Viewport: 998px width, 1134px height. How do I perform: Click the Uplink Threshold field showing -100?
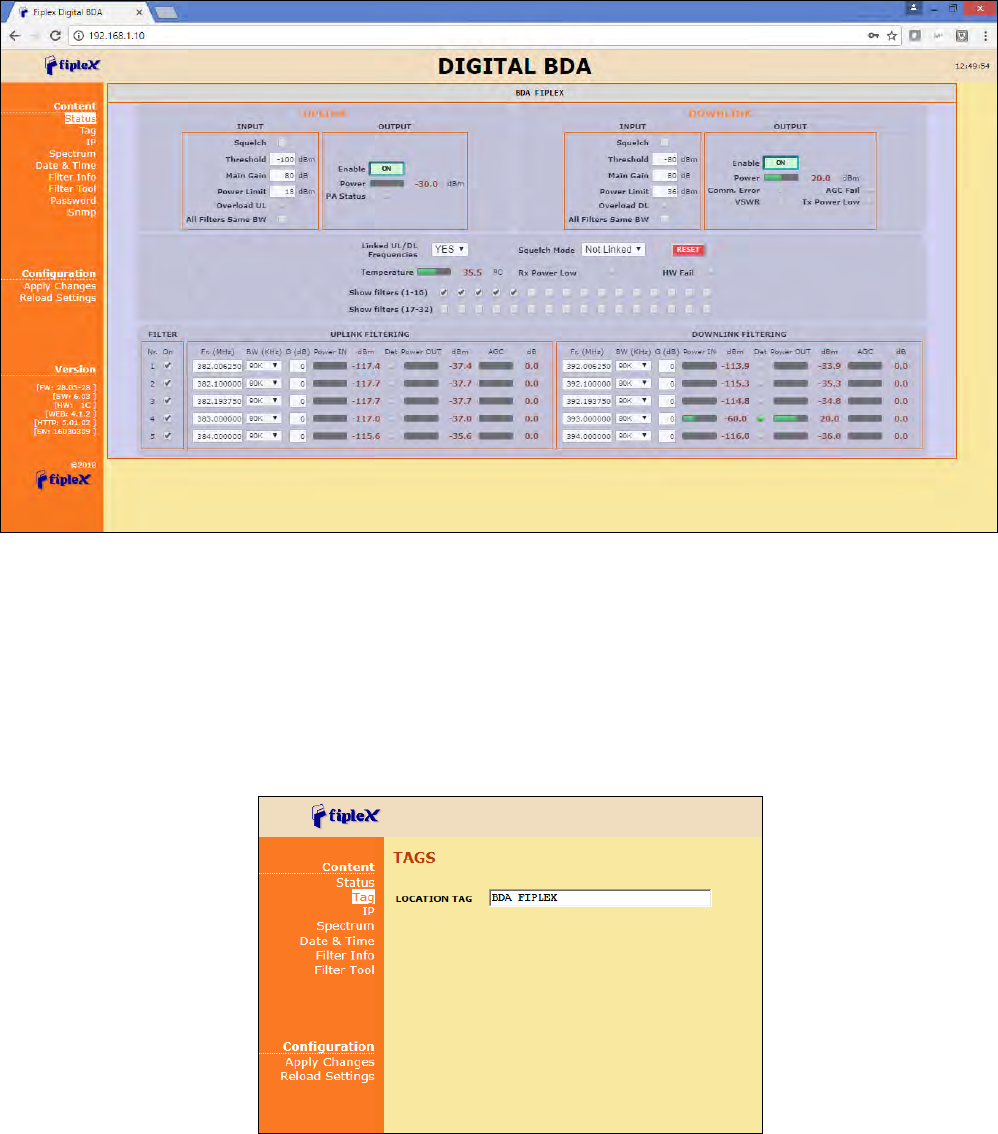[x=283, y=159]
